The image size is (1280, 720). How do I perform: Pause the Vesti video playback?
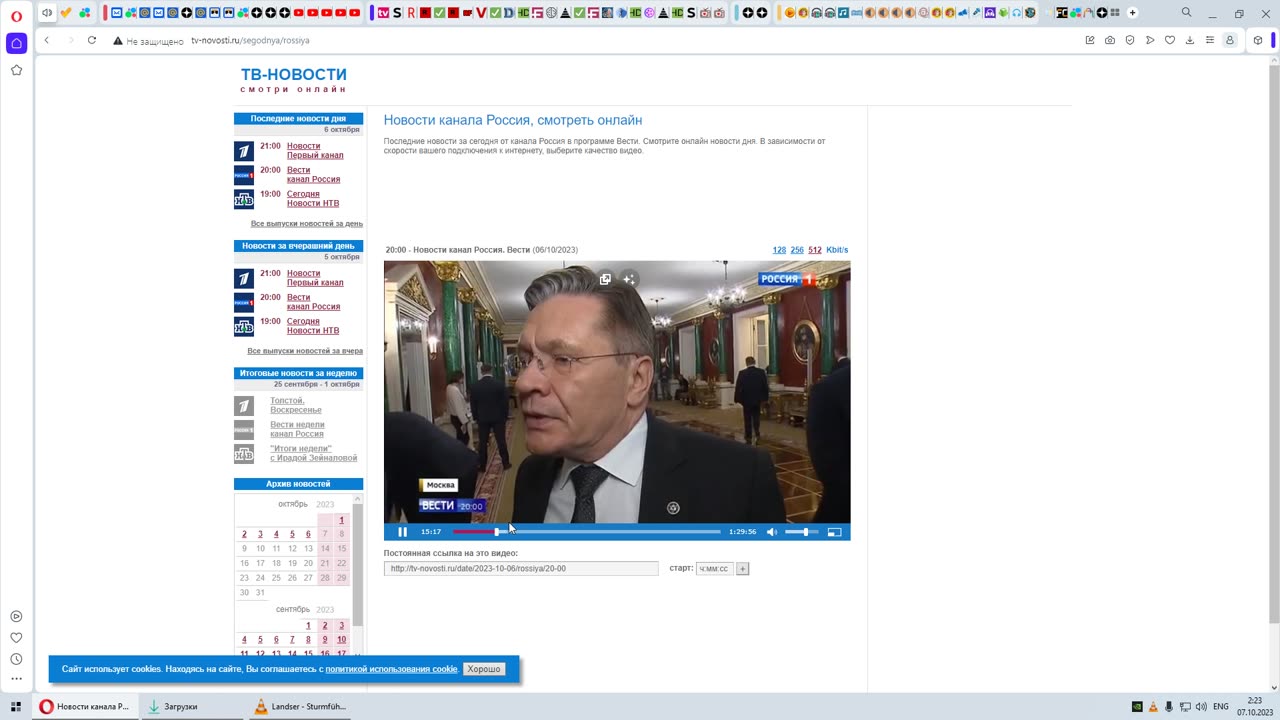pyautogui.click(x=403, y=532)
